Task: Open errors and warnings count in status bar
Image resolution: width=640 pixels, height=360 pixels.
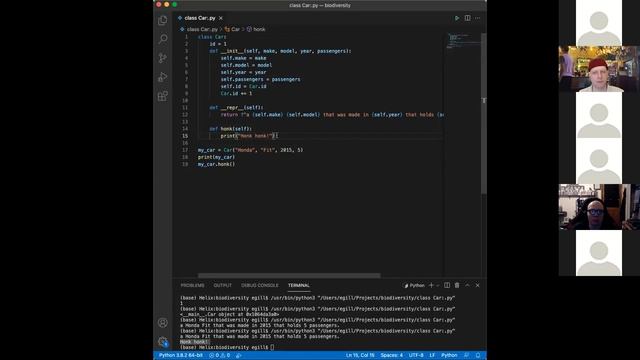Action: click(x=220, y=355)
